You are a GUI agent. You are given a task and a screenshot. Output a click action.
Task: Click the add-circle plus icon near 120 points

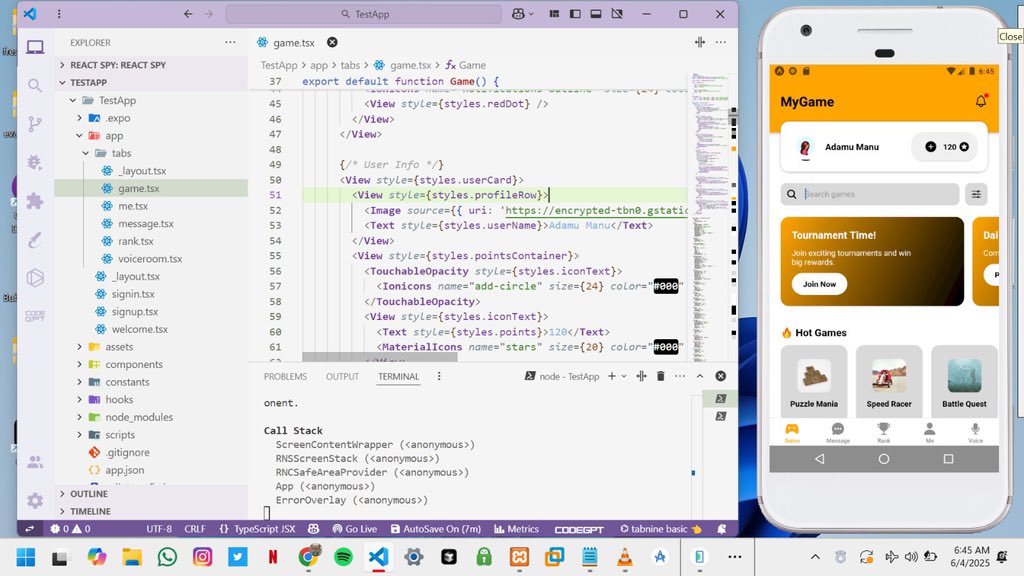point(931,147)
